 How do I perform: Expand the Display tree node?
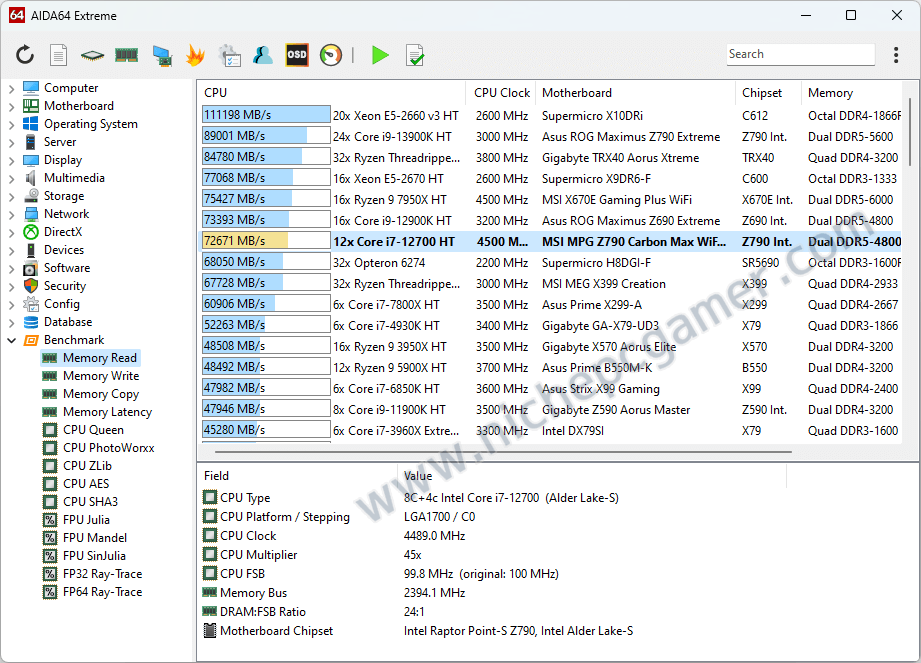pos(11,161)
